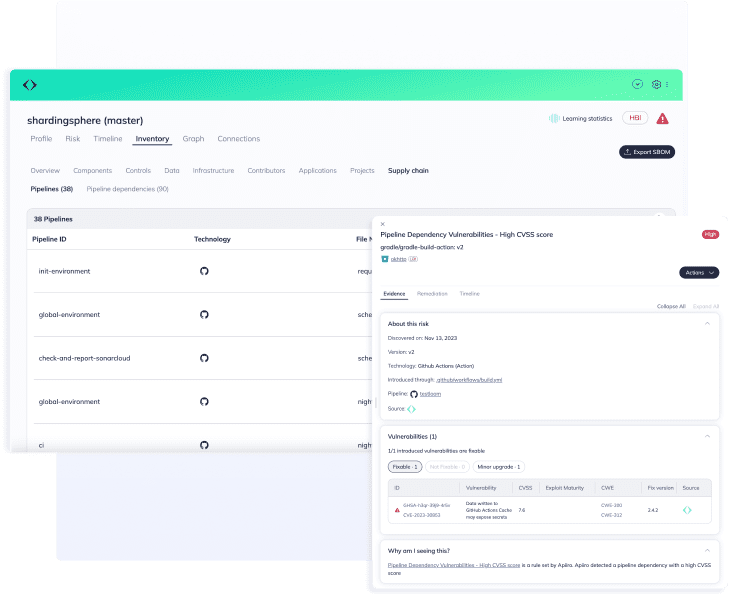The width and height of the screenshot is (729, 597).
Task: Open the settings gear menu
Action: [657, 85]
